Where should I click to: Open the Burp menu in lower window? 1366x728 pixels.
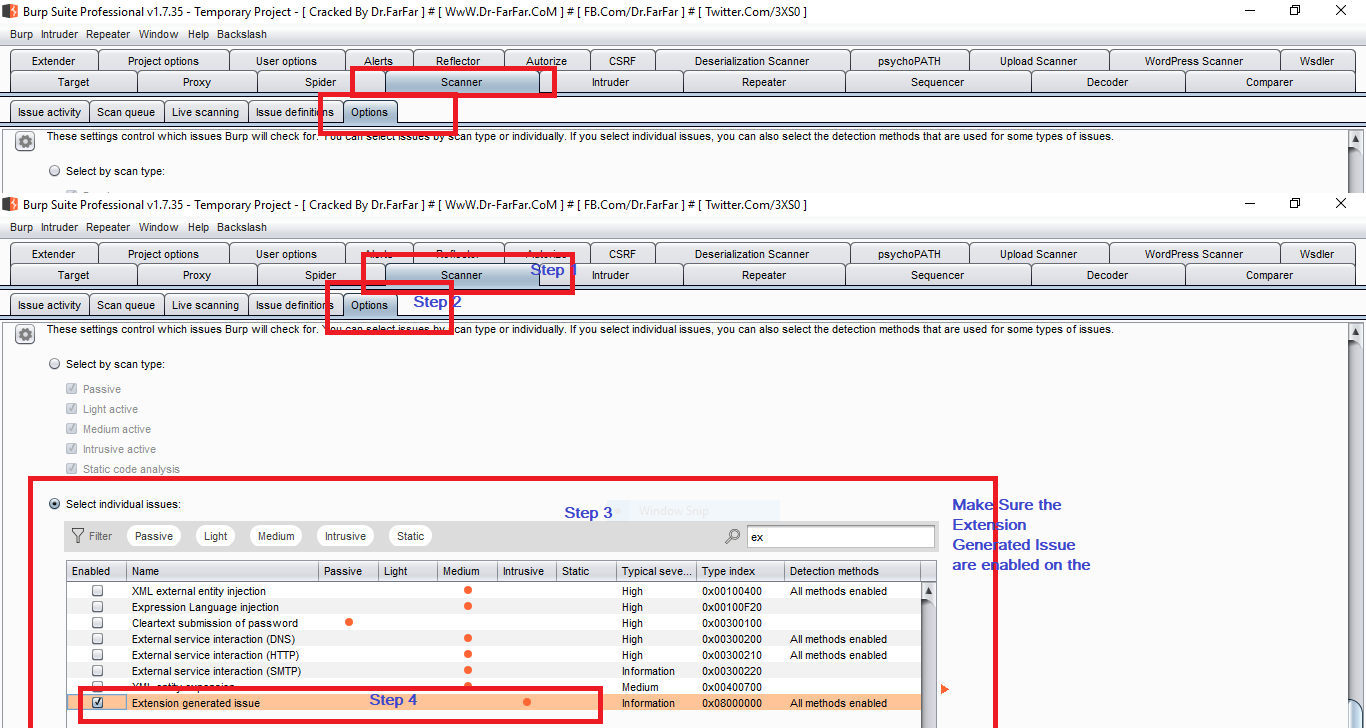[21, 227]
